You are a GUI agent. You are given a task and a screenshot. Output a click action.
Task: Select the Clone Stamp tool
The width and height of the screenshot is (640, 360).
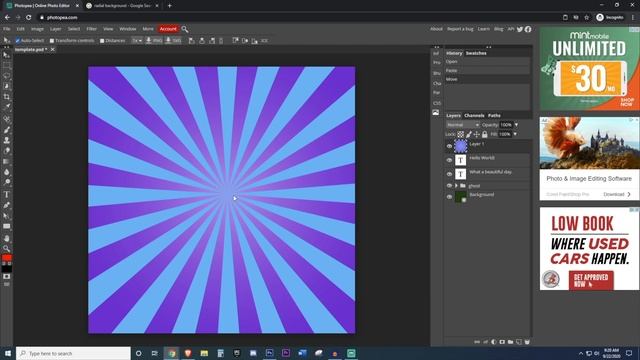[7, 140]
